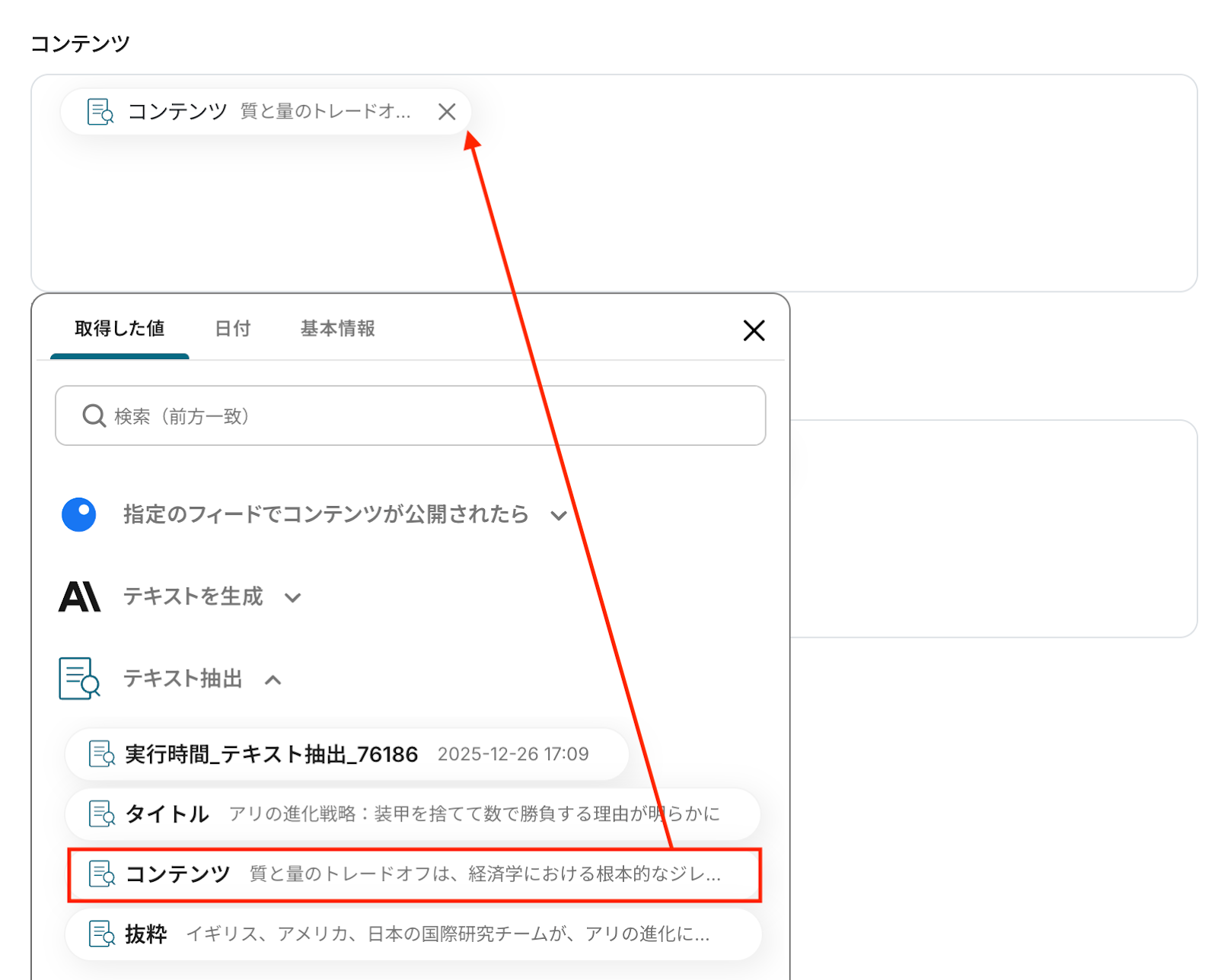Expand 指定のフィードでコンテンツが公開されたら section
Viewport: 1218px width, 980px height.
[326, 515]
